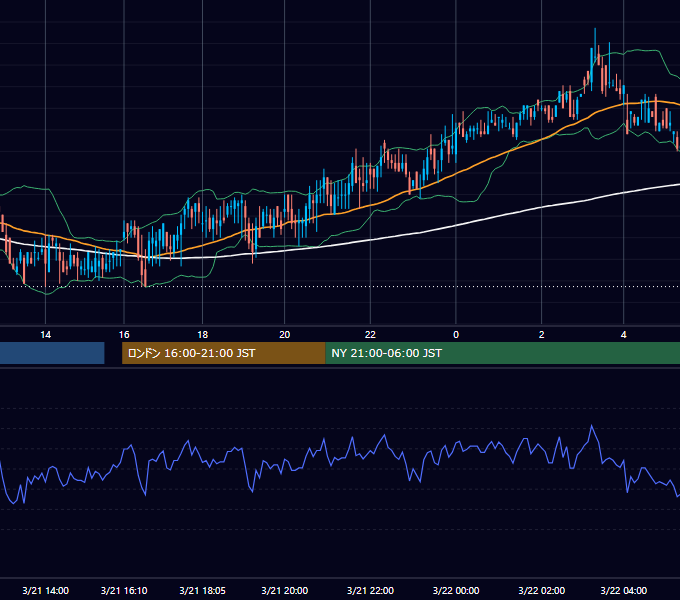680x600 pixels.
Task: Click the 3/21 16:10 date label
Action: [x=124, y=590]
